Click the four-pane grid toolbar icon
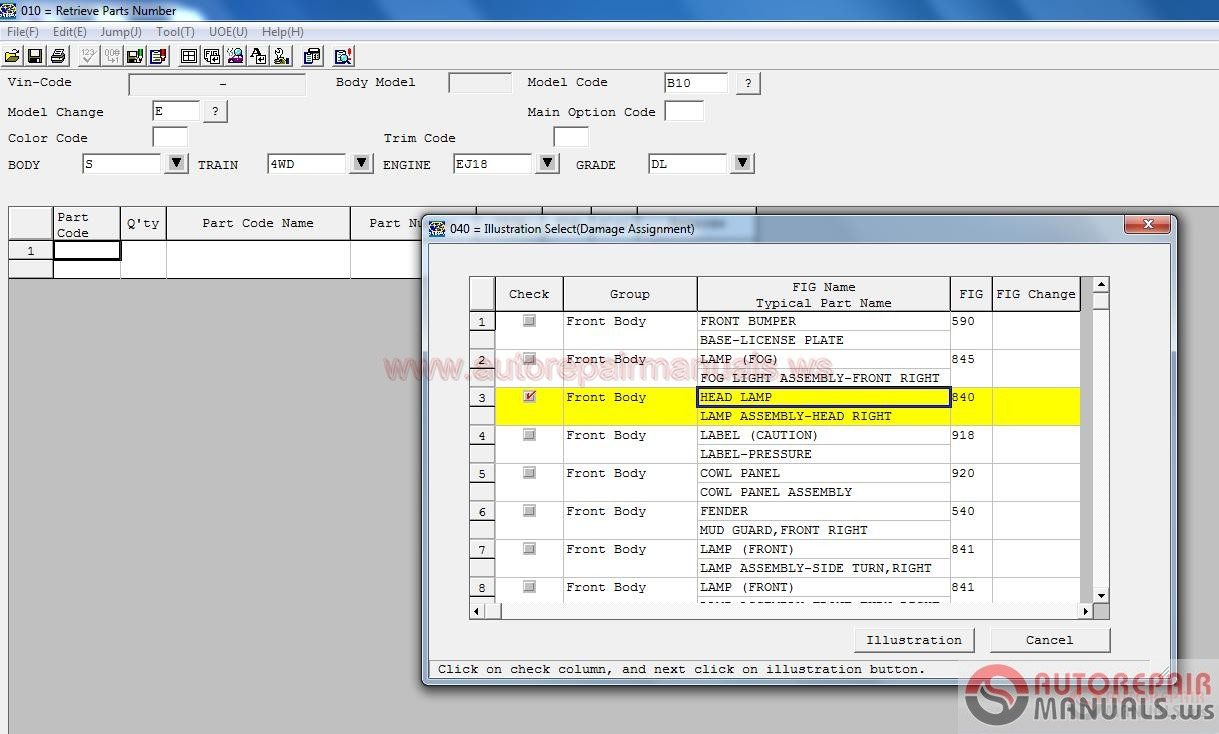 point(188,56)
